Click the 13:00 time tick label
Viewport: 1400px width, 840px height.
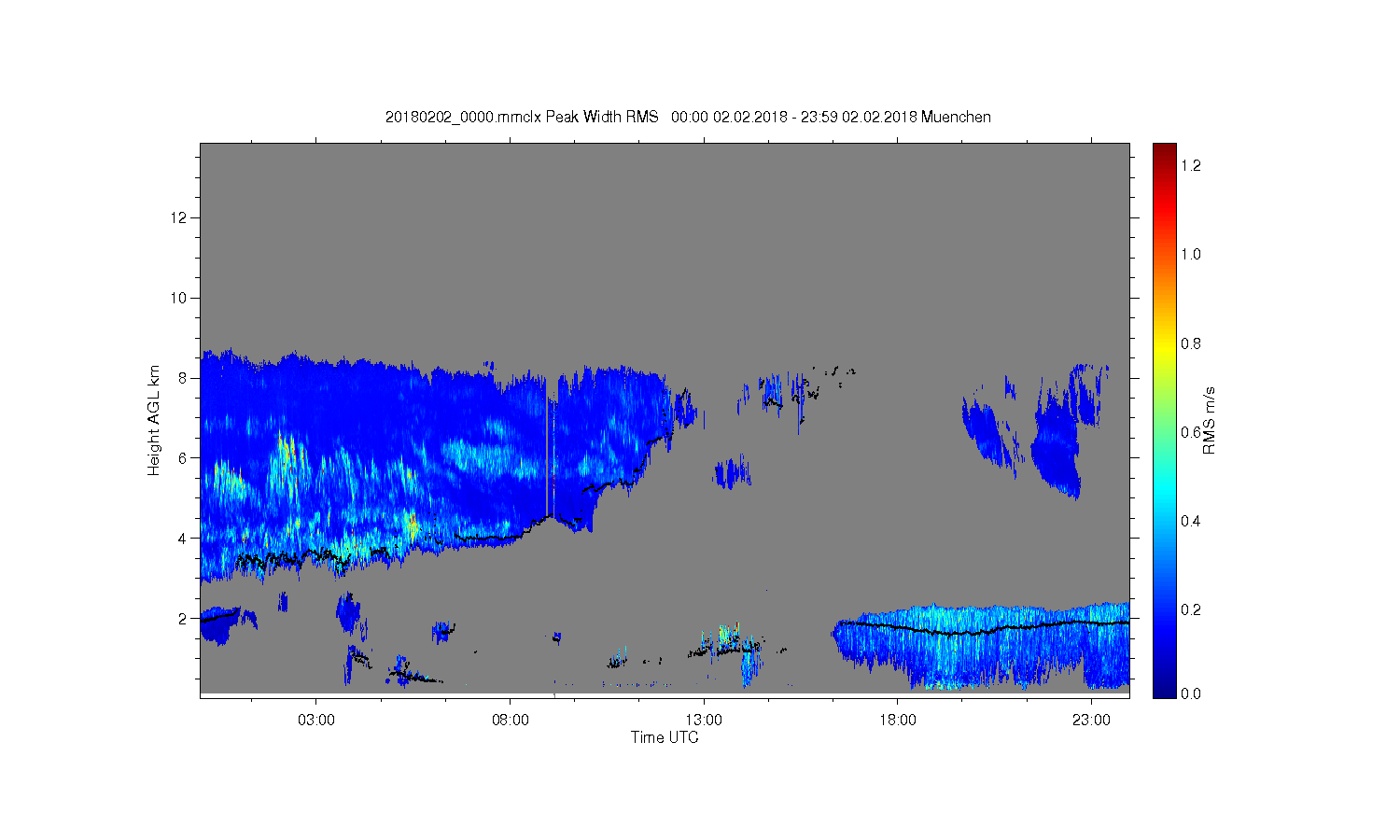(x=704, y=721)
